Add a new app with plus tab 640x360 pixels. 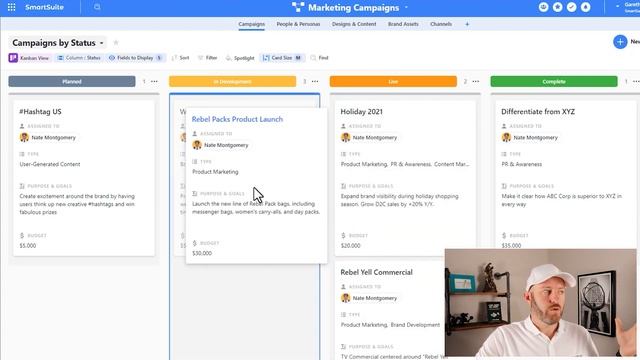467,24
